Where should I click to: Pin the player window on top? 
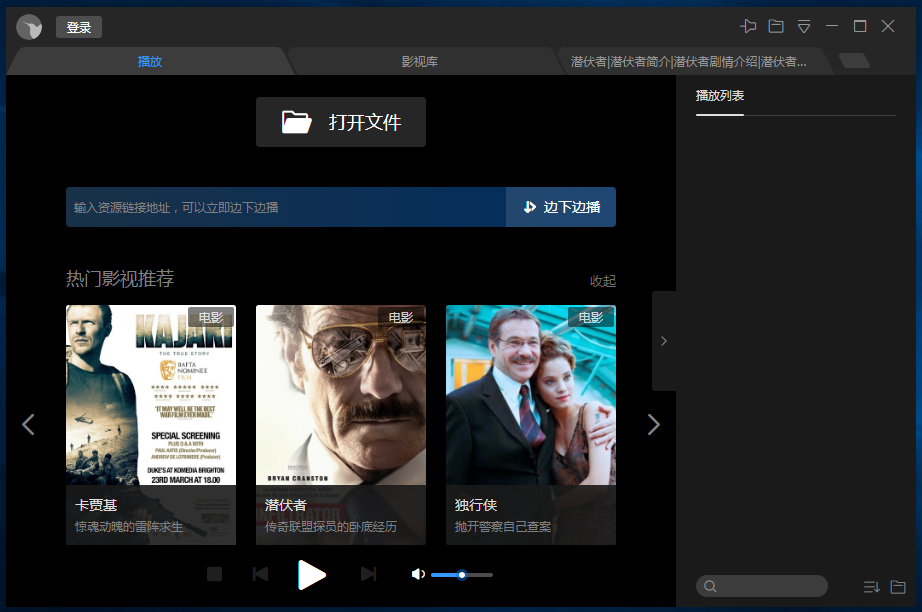[x=747, y=26]
